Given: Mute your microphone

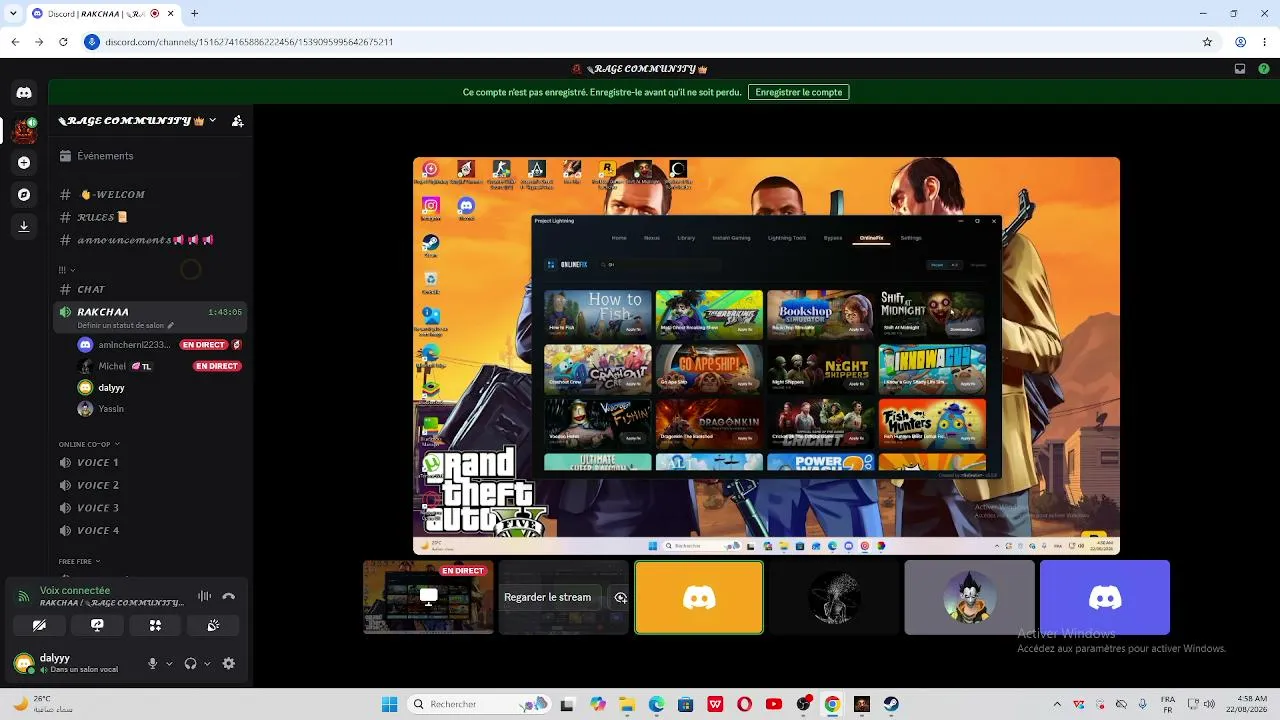Looking at the screenshot, I should click(153, 663).
